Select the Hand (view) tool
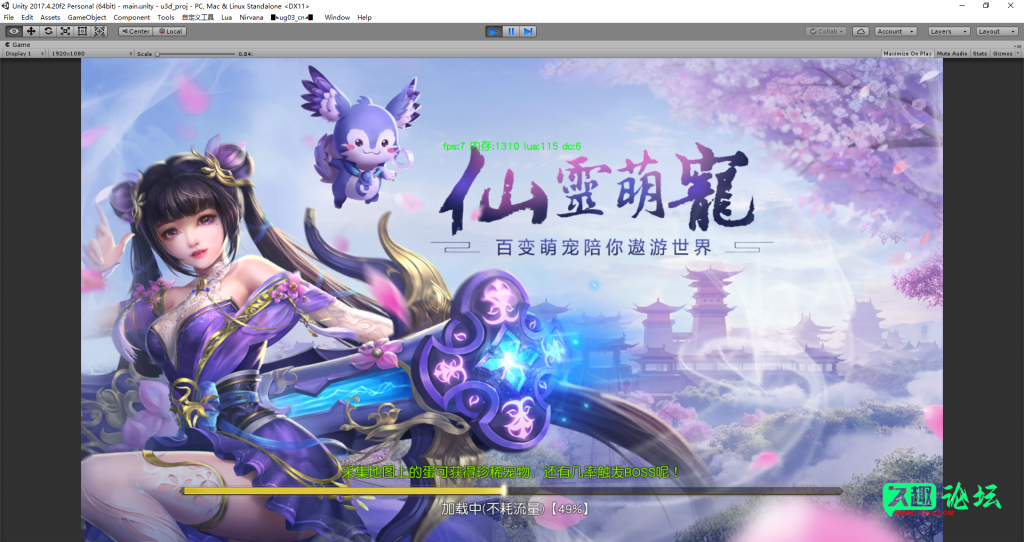 click(14, 31)
